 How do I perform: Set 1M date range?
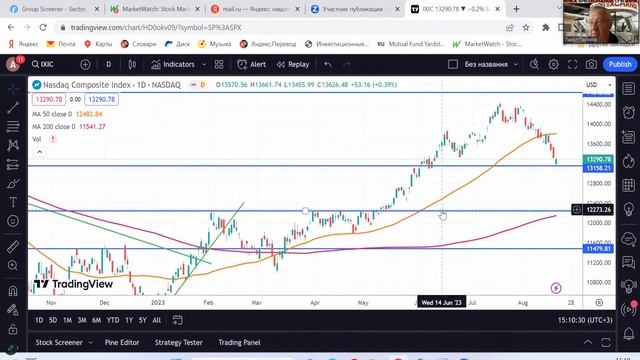click(67, 320)
